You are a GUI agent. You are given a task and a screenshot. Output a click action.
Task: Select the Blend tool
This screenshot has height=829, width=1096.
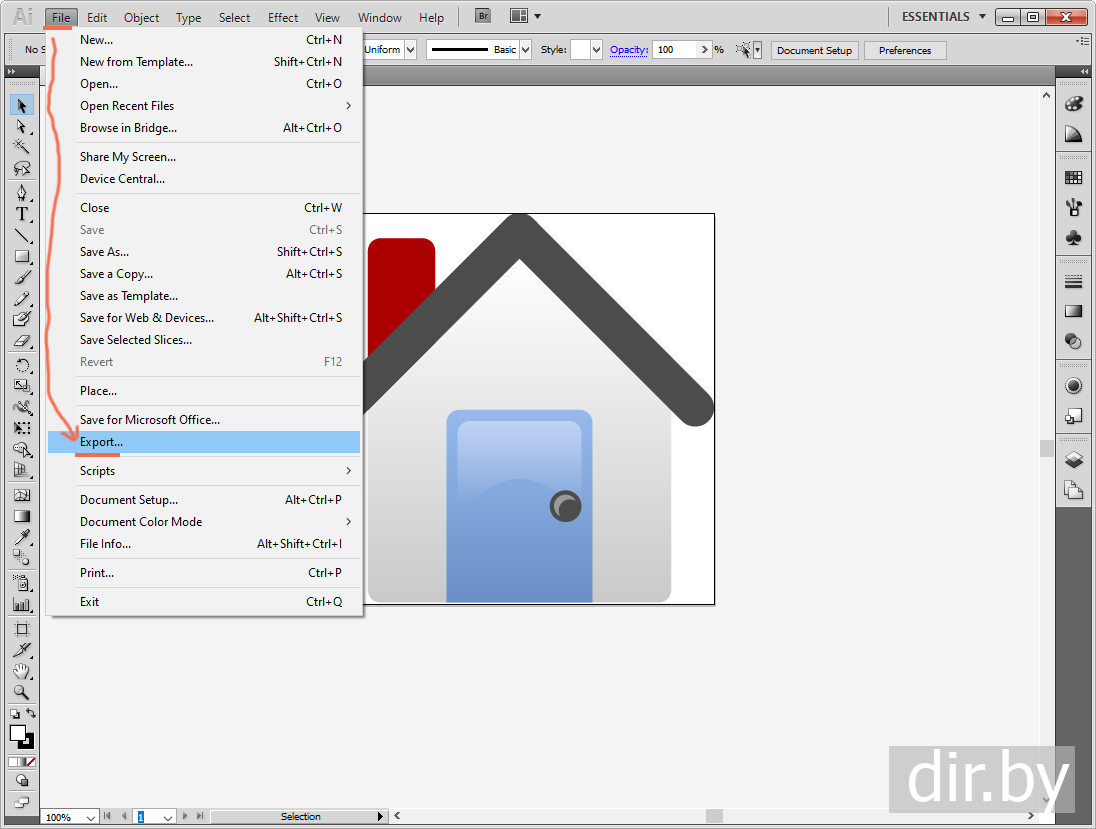(22, 558)
